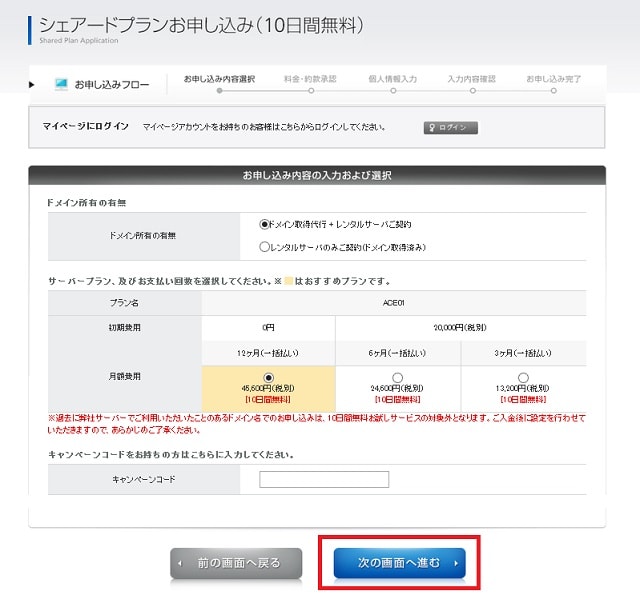Pick the 6ヶ月 payment 24,600円 option
640x599 pixels.
coord(398,377)
